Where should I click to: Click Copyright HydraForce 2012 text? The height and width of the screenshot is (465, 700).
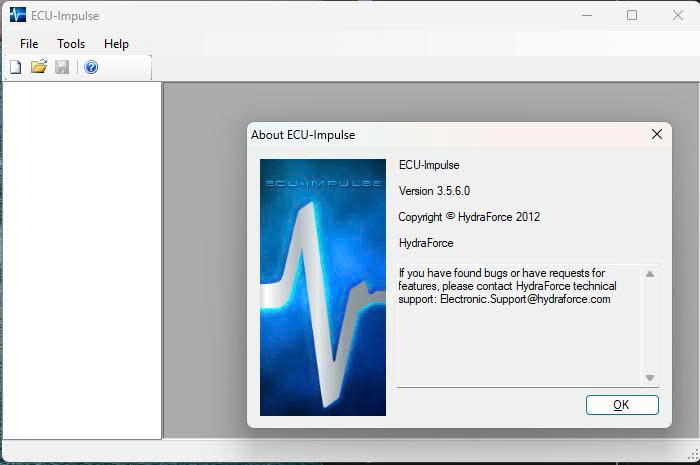[x=469, y=217]
